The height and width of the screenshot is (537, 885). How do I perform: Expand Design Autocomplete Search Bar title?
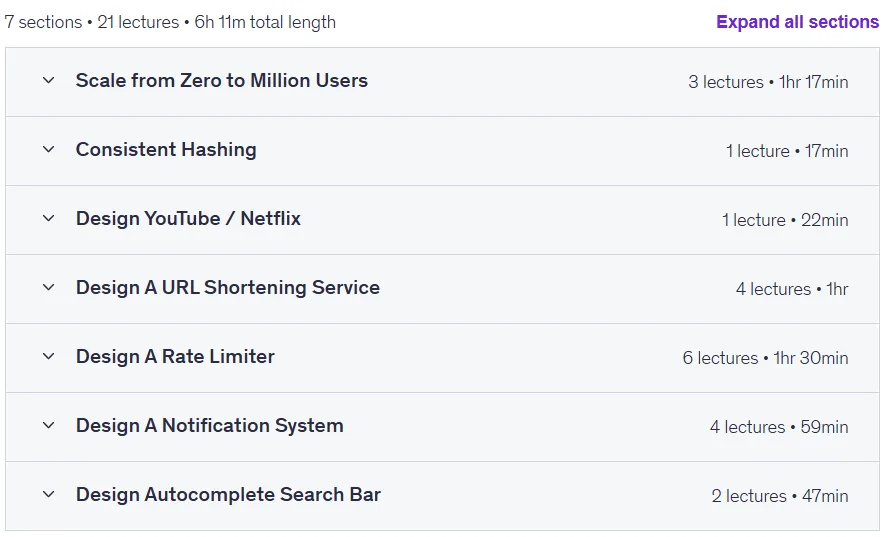[x=228, y=495]
